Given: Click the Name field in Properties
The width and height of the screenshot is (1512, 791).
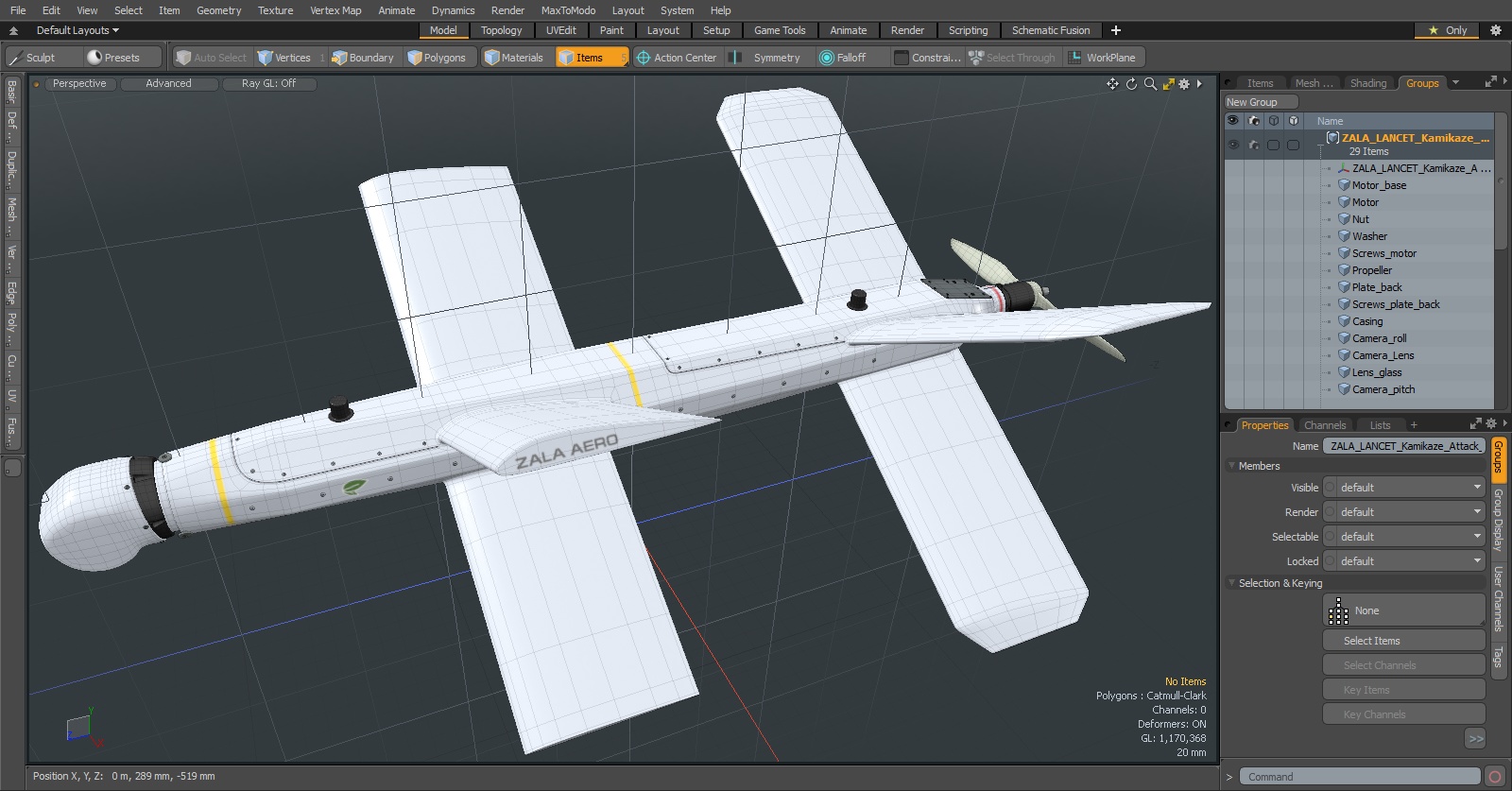Looking at the screenshot, I should 1404,446.
